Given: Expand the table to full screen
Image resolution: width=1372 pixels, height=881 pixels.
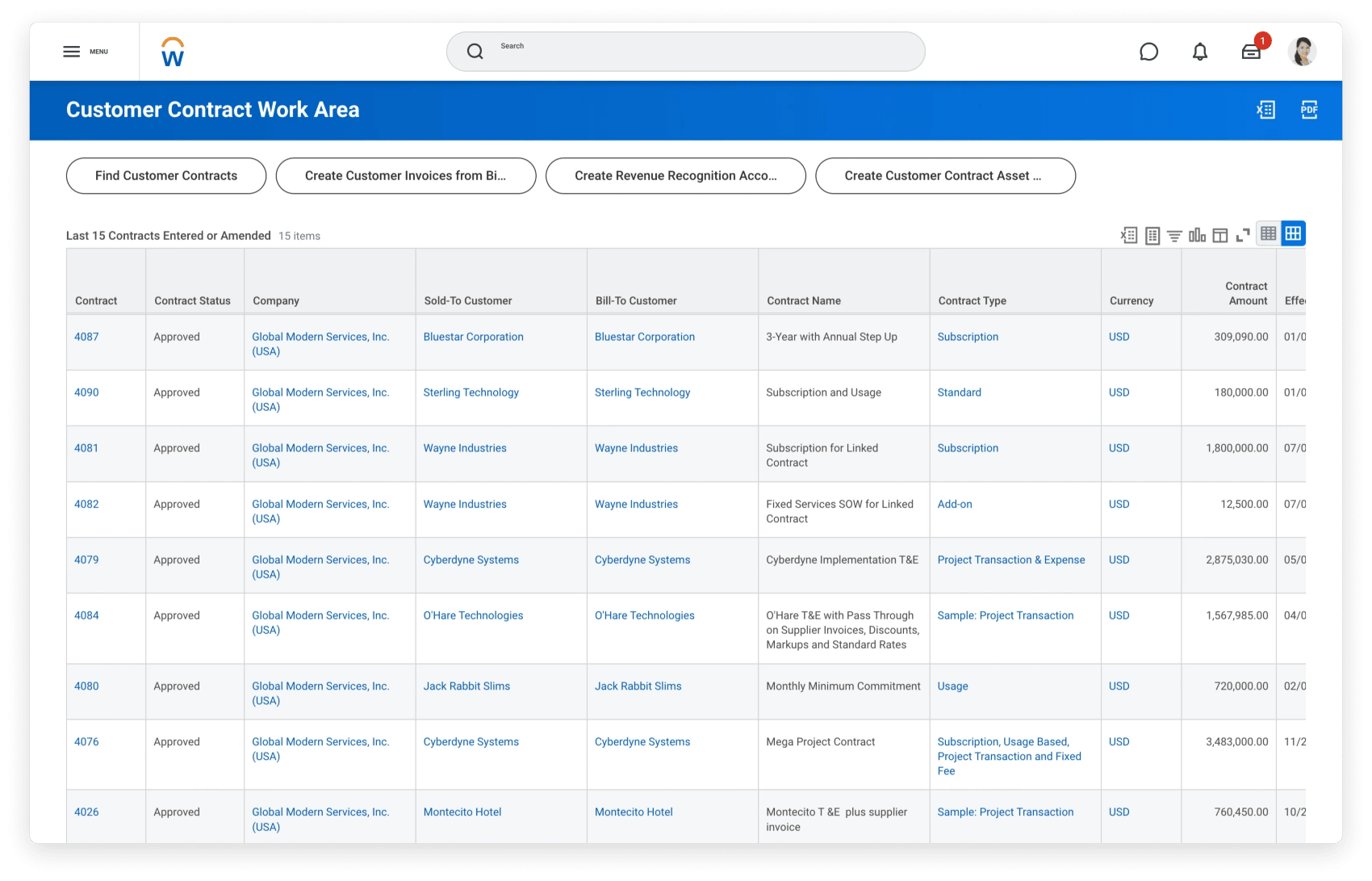Looking at the screenshot, I should click(x=1243, y=233).
